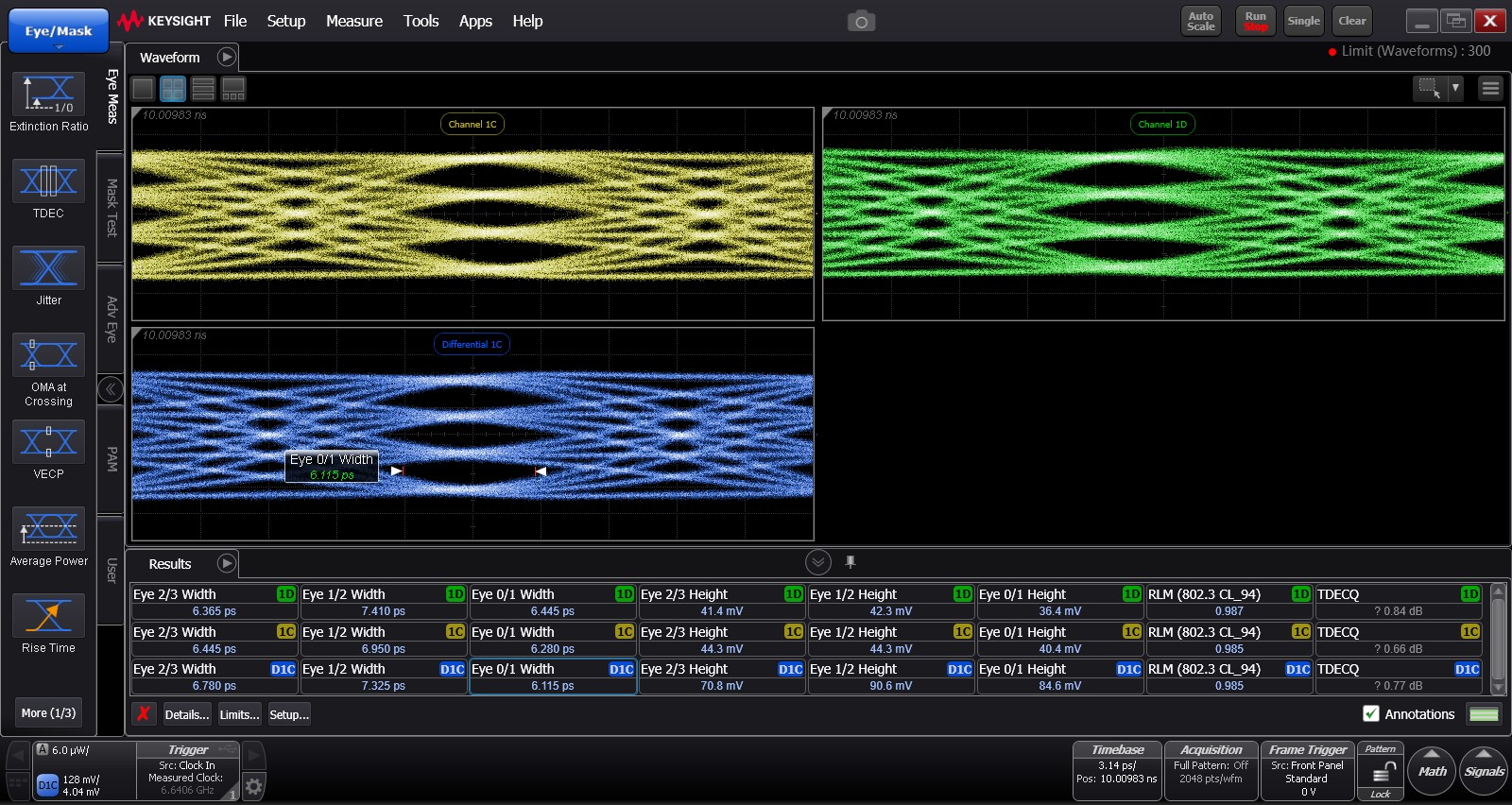Take a screenshot with the camera icon

click(x=861, y=21)
